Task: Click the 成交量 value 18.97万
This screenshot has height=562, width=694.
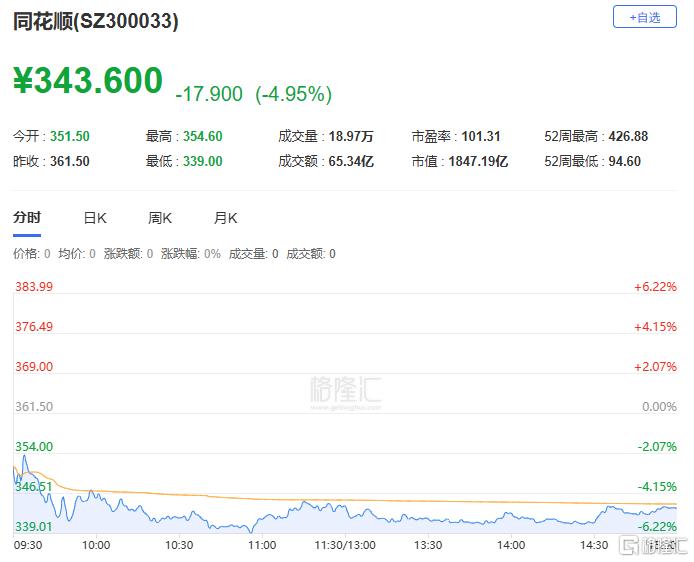Action: pos(351,136)
